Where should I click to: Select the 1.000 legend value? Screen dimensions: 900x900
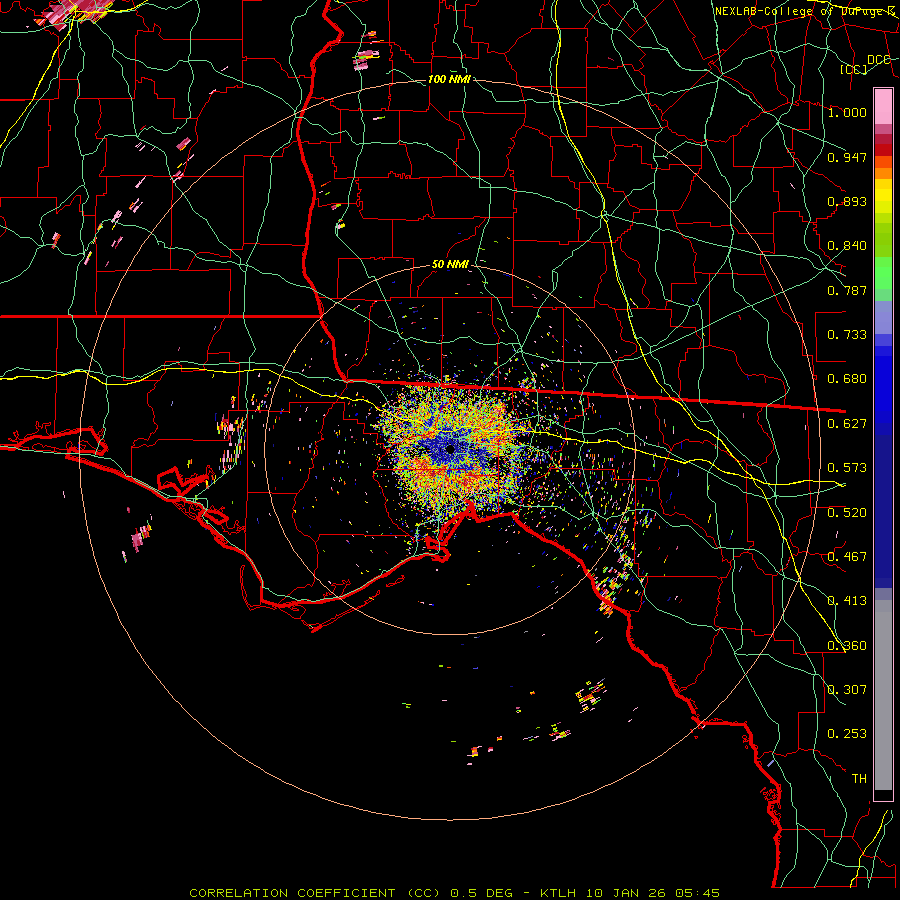click(x=847, y=112)
